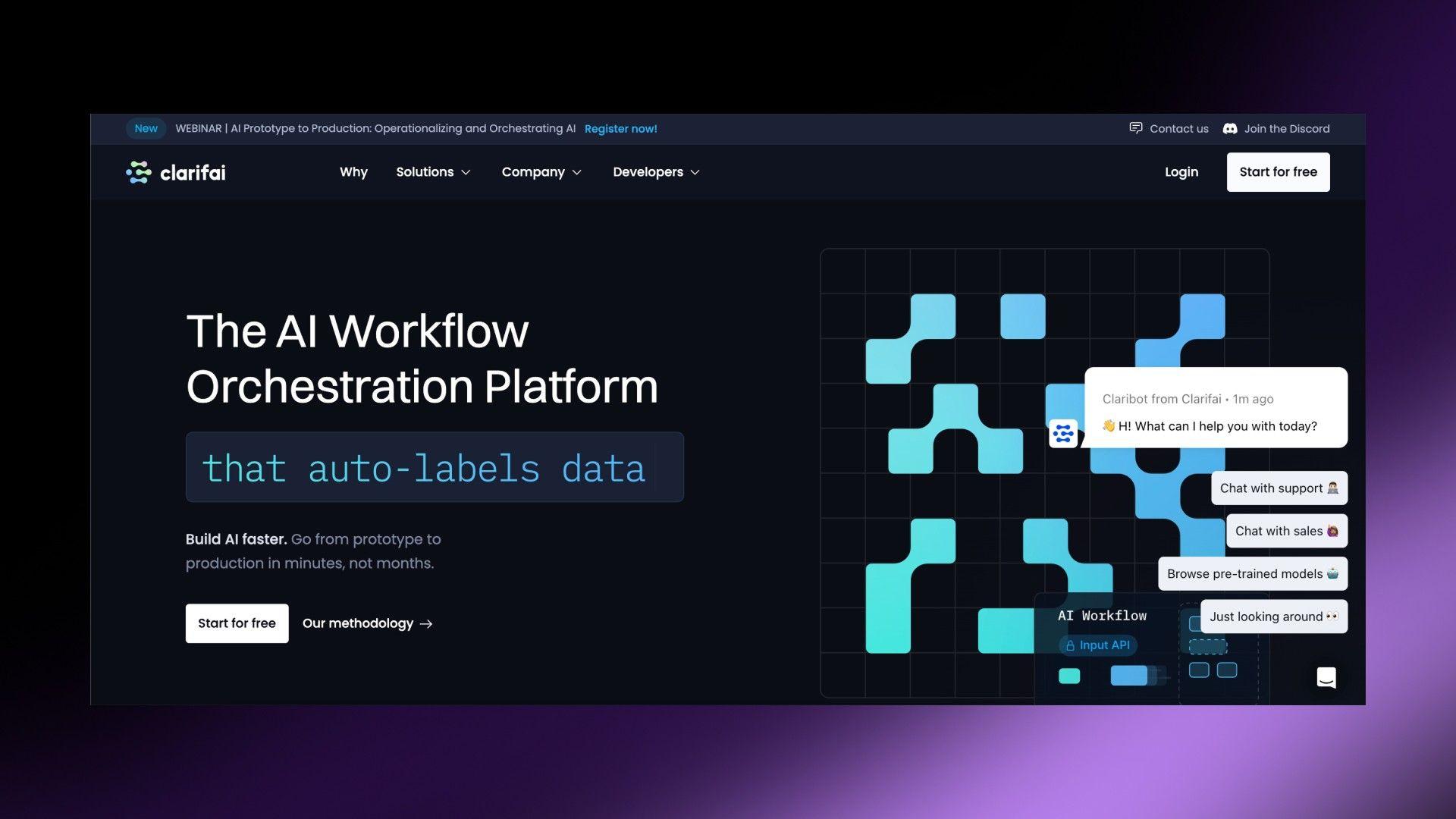Screen dimensions: 1456x819
Task: Expand the Developers dropdown chevron
Action: pos(695,172)
